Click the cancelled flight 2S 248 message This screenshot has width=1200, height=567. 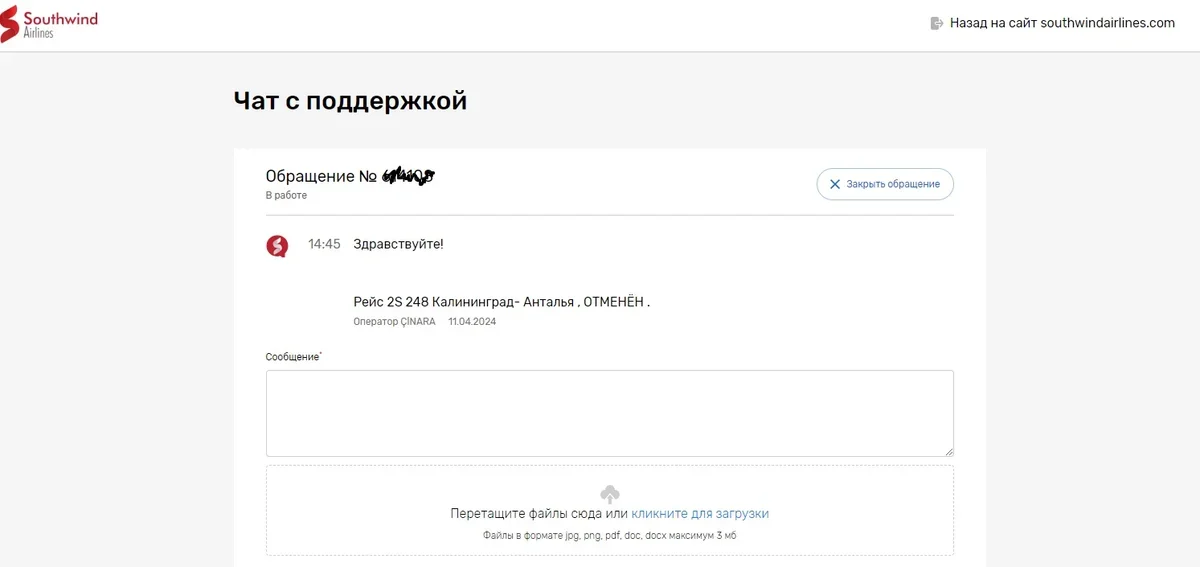tap(501, 301)
